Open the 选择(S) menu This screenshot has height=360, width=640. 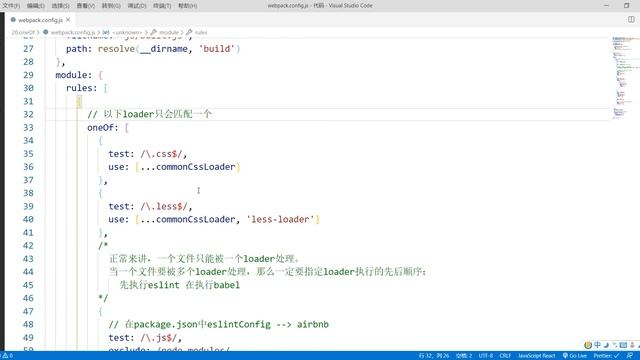click(60, 6)
